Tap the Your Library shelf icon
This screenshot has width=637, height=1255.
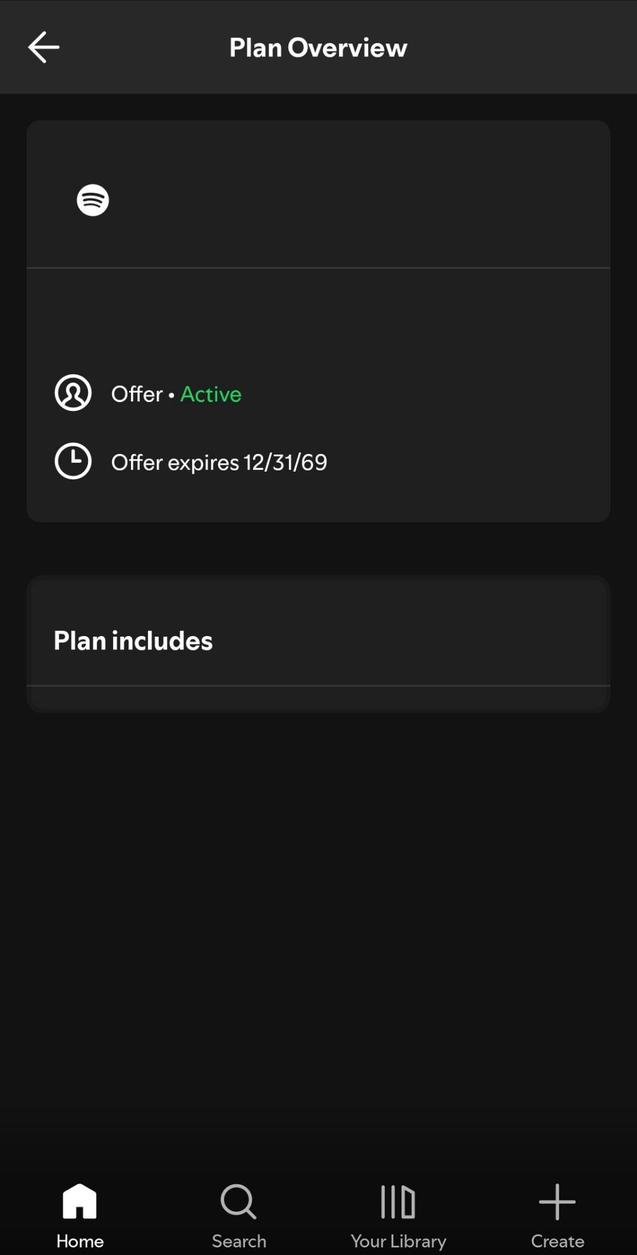397,1201
